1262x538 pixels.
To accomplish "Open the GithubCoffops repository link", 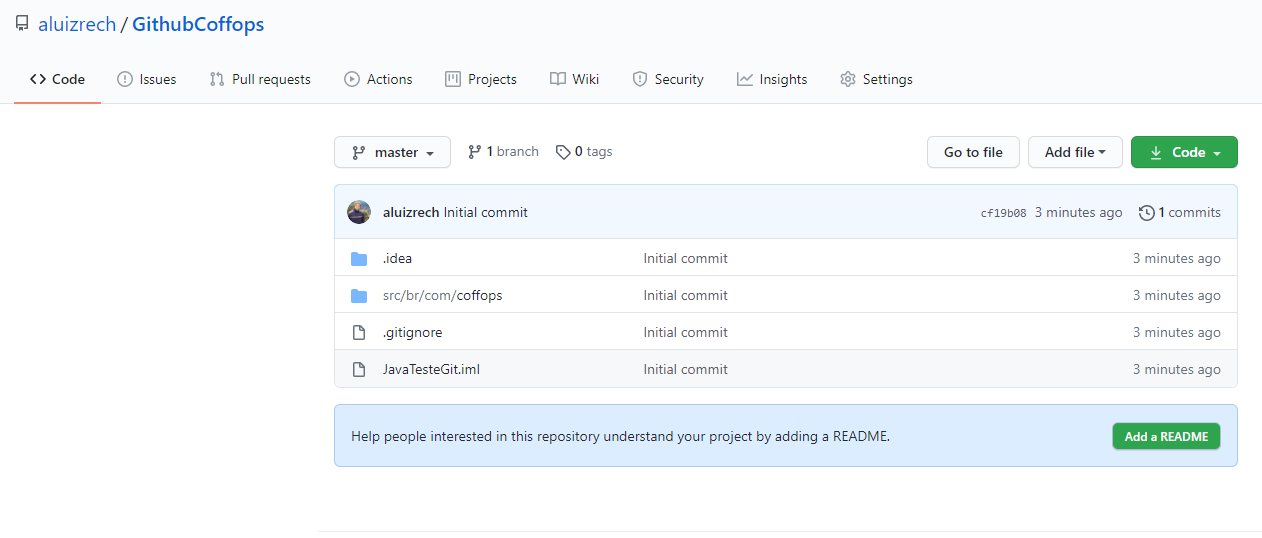I will click(198, 25).
